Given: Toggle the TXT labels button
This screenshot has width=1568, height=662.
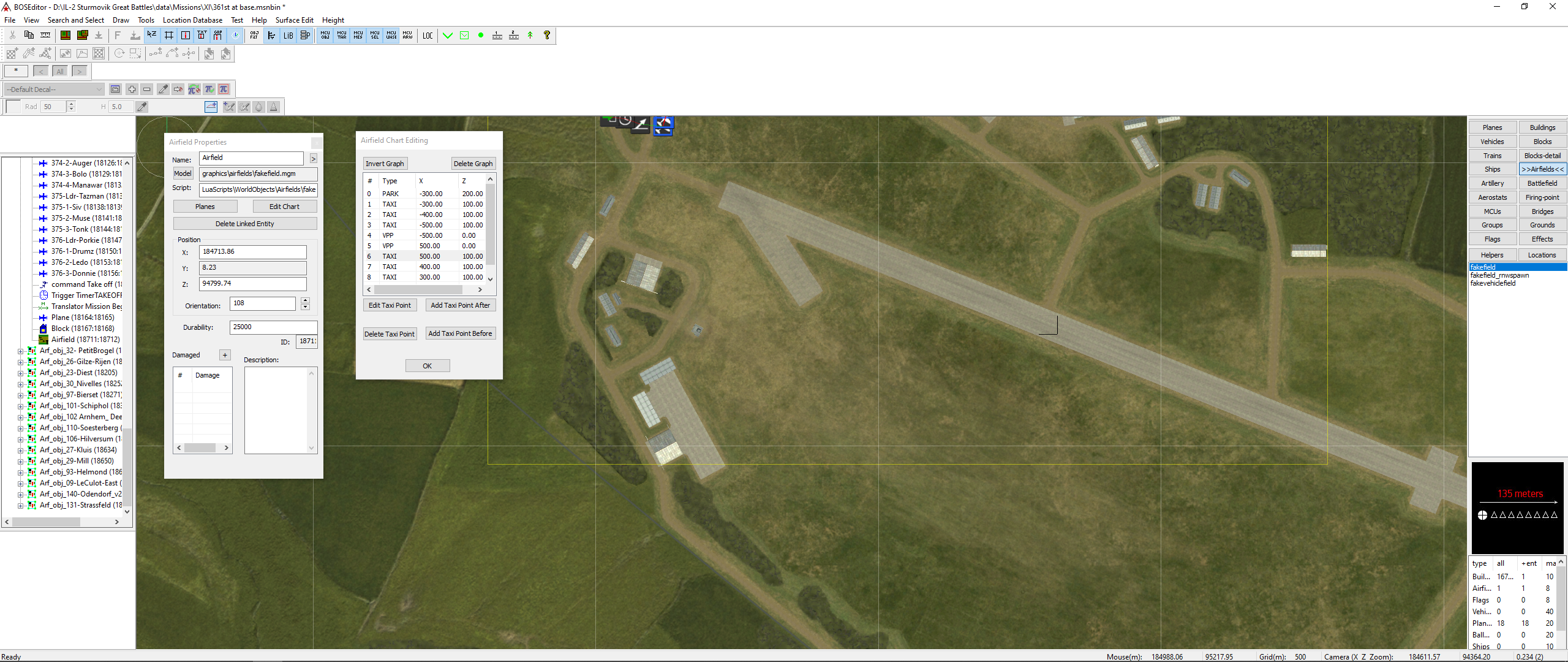Looking at the screenshot, I should [202, 36].
